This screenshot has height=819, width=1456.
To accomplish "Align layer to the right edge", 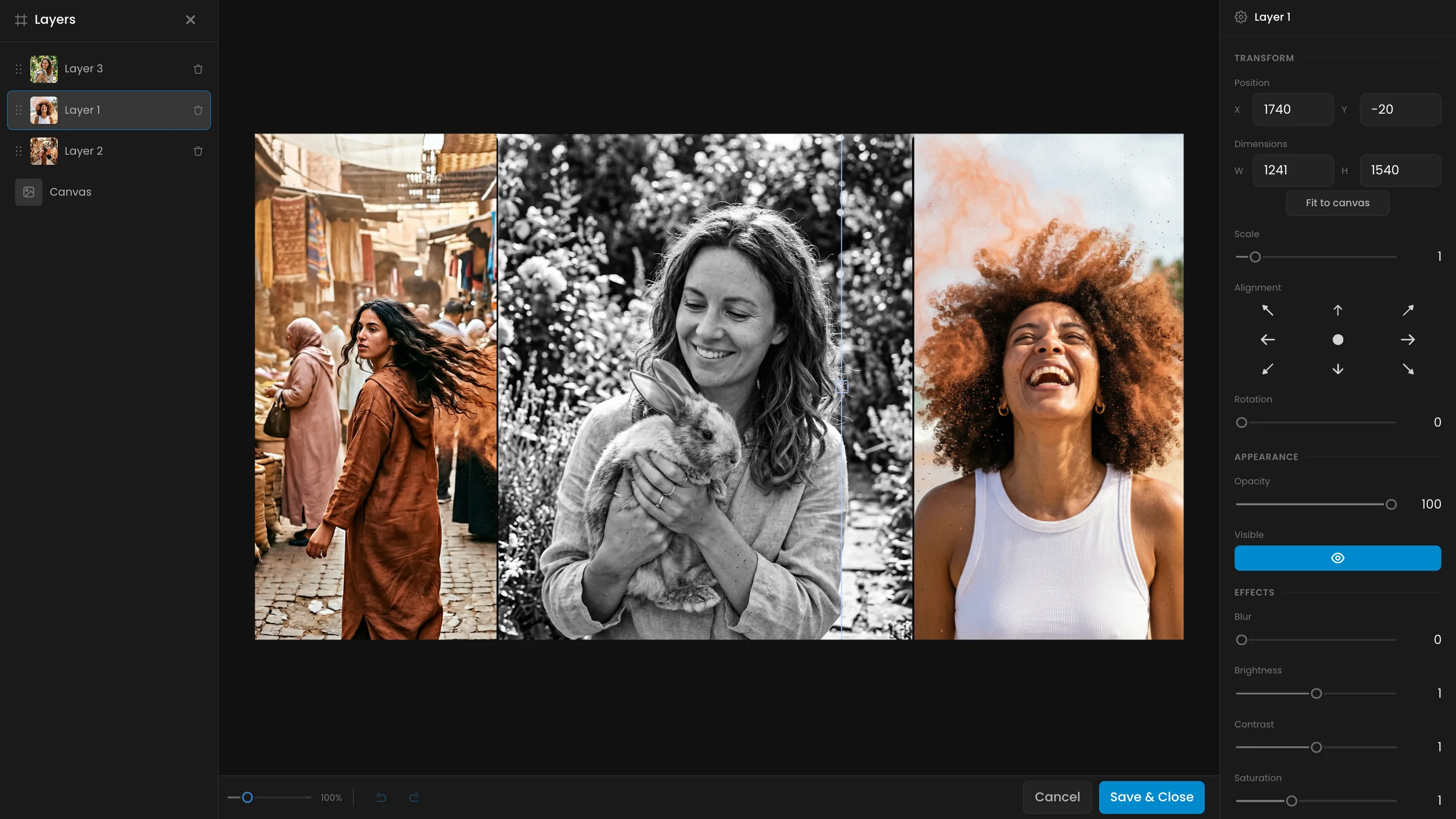I will click(1408, 339).
